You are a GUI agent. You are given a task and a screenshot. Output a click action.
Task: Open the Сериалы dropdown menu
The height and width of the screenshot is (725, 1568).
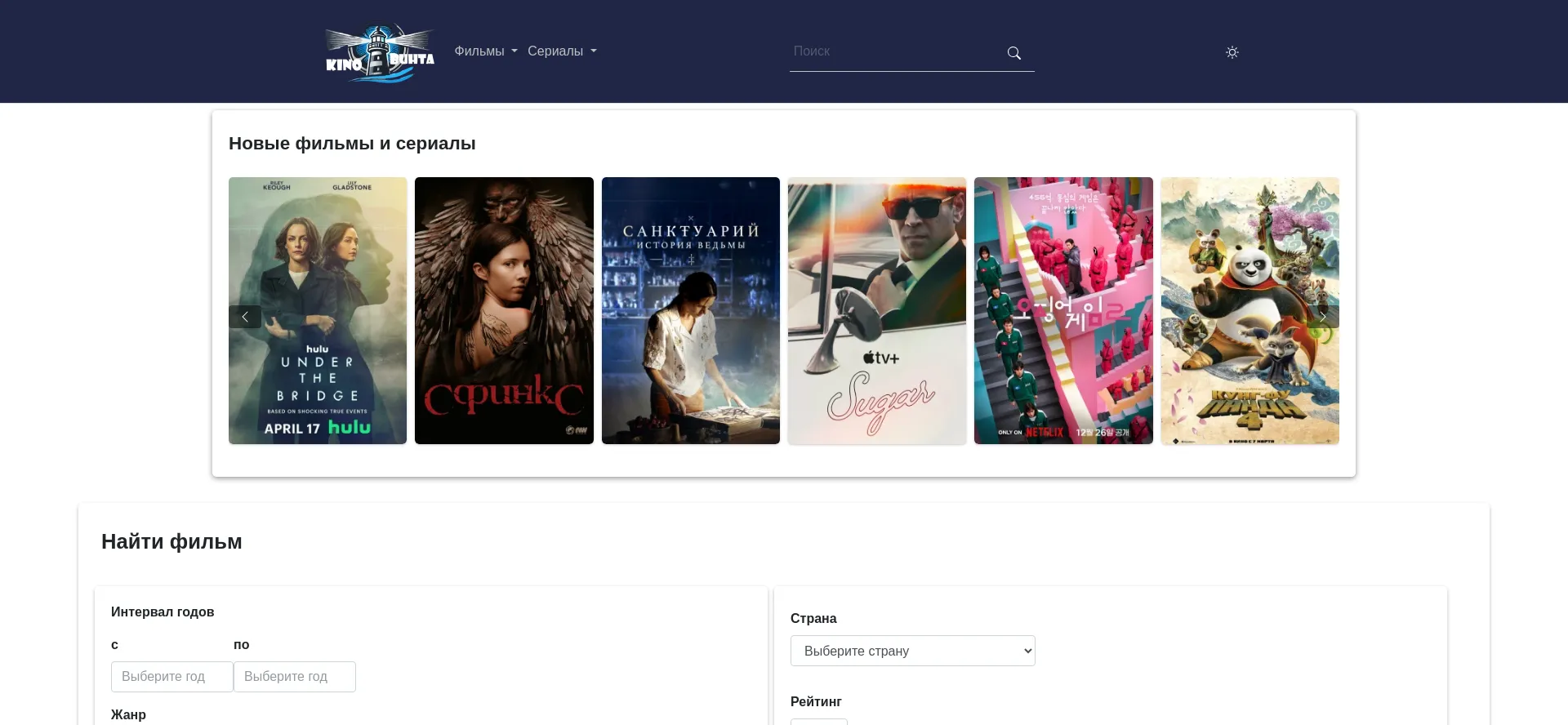click(562, 51)
